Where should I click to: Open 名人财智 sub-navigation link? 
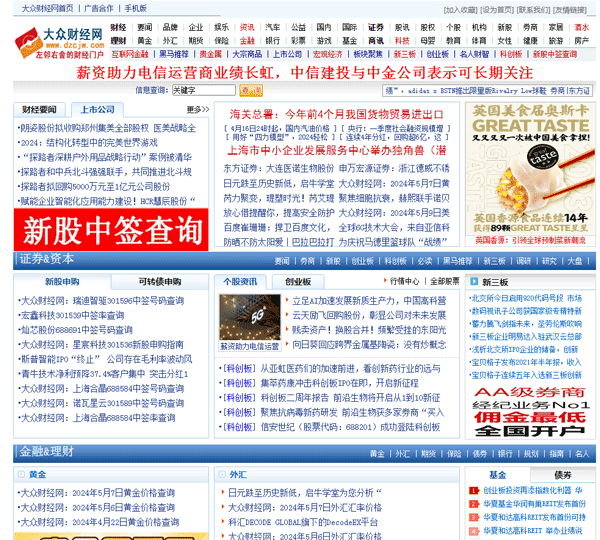(x=474, y=54)
